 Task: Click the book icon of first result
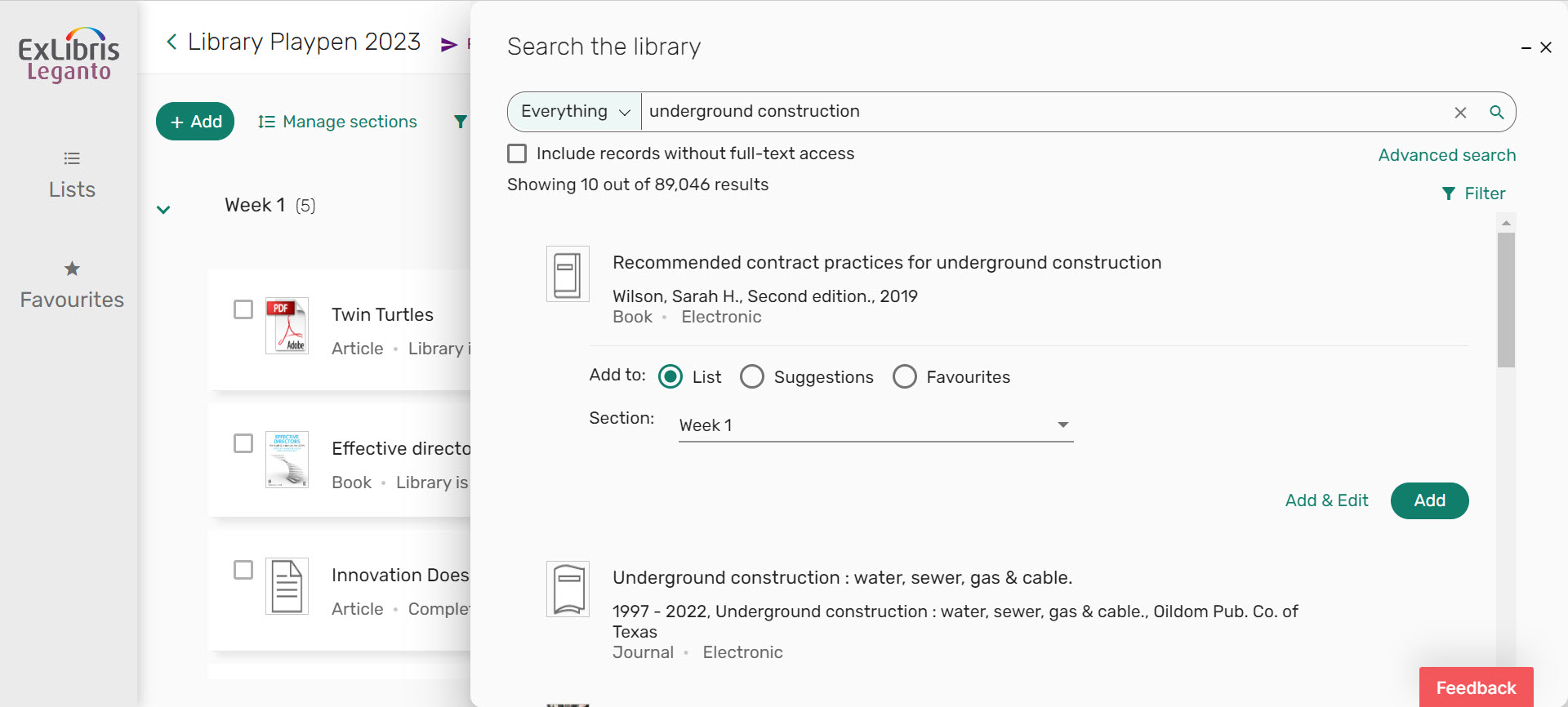pyautogui.click(x=568, y=274)
